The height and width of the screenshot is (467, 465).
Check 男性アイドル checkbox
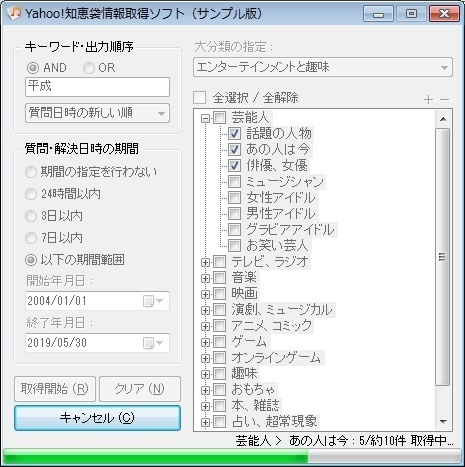pyautogui.click(x=234, y=214)
